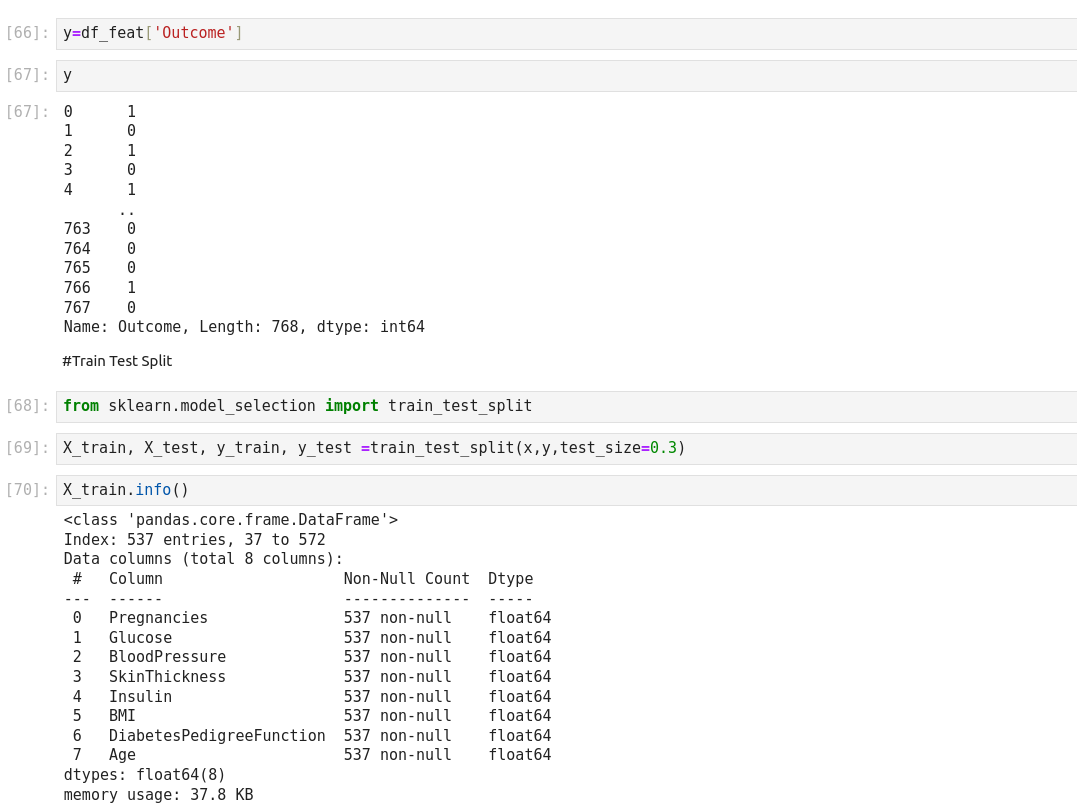This screenshot has width=1077, height=806.
Task: Click the [70] cell prompt number
Action: coord(27,490)
